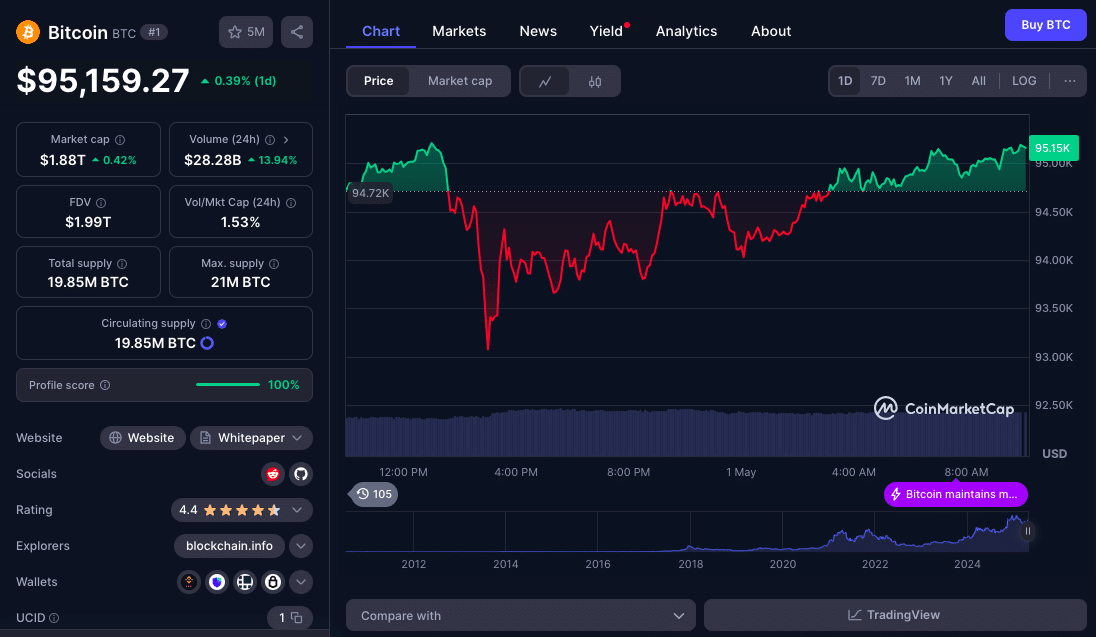The width and height of the screenshot is (1096, 637).
Task: Open the News tab
Action: tap(538, 31)
